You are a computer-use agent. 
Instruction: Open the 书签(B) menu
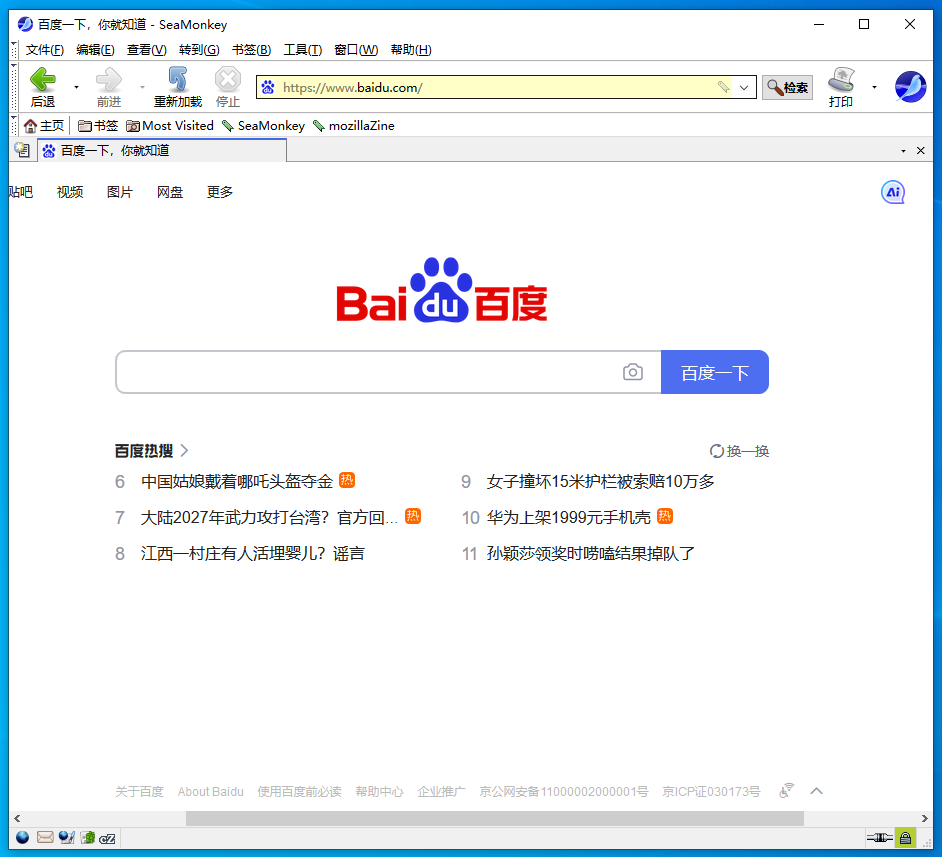pyautogui.click(x=251, y=50)
